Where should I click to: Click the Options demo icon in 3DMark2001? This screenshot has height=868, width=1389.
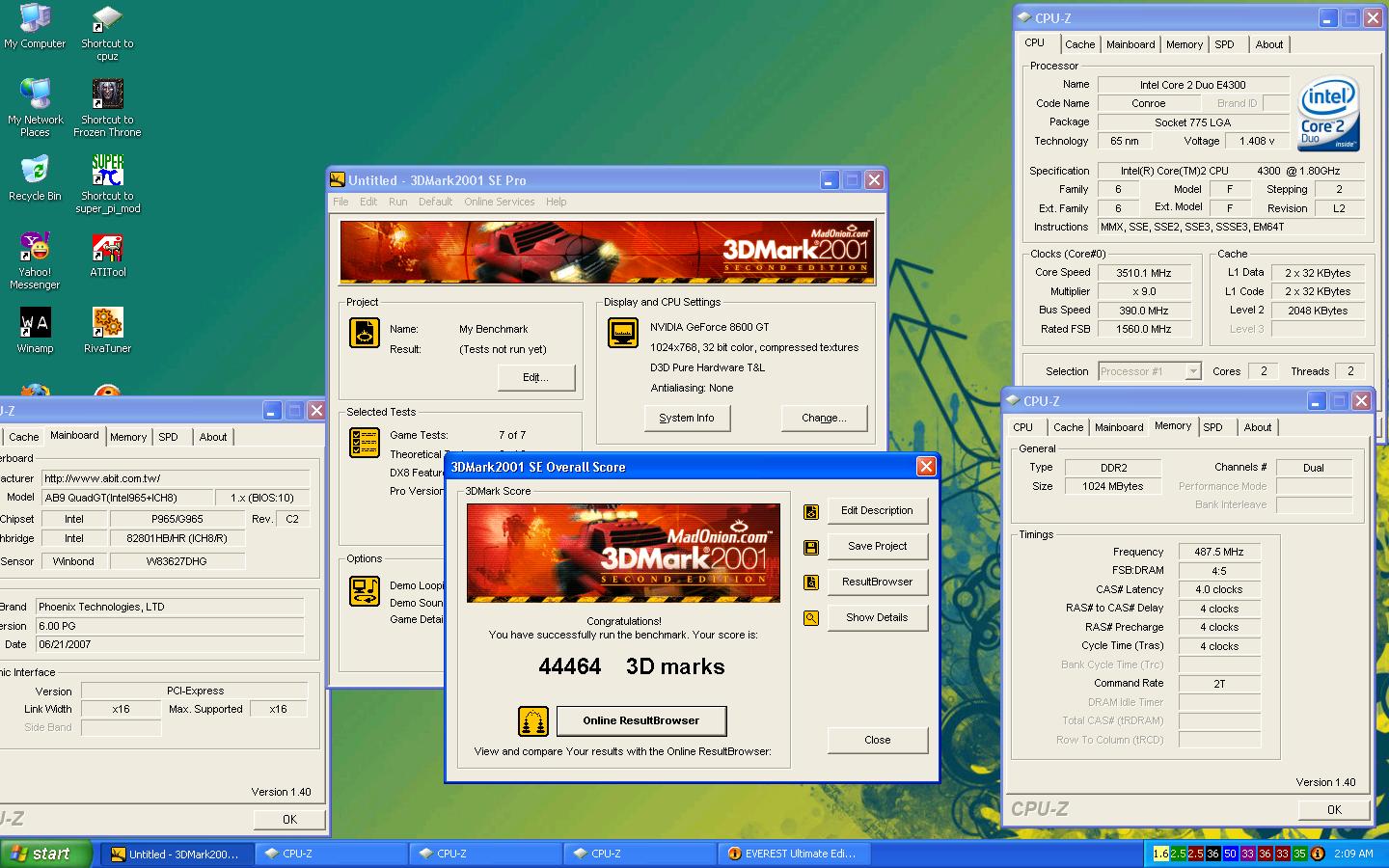point(365,590)
